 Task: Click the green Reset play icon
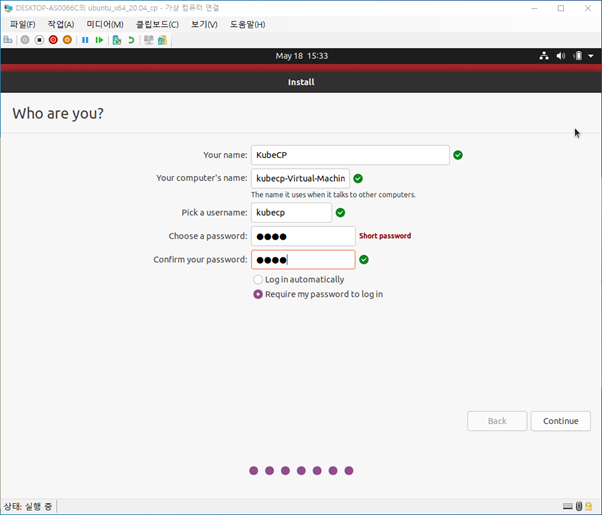(99, 40)
